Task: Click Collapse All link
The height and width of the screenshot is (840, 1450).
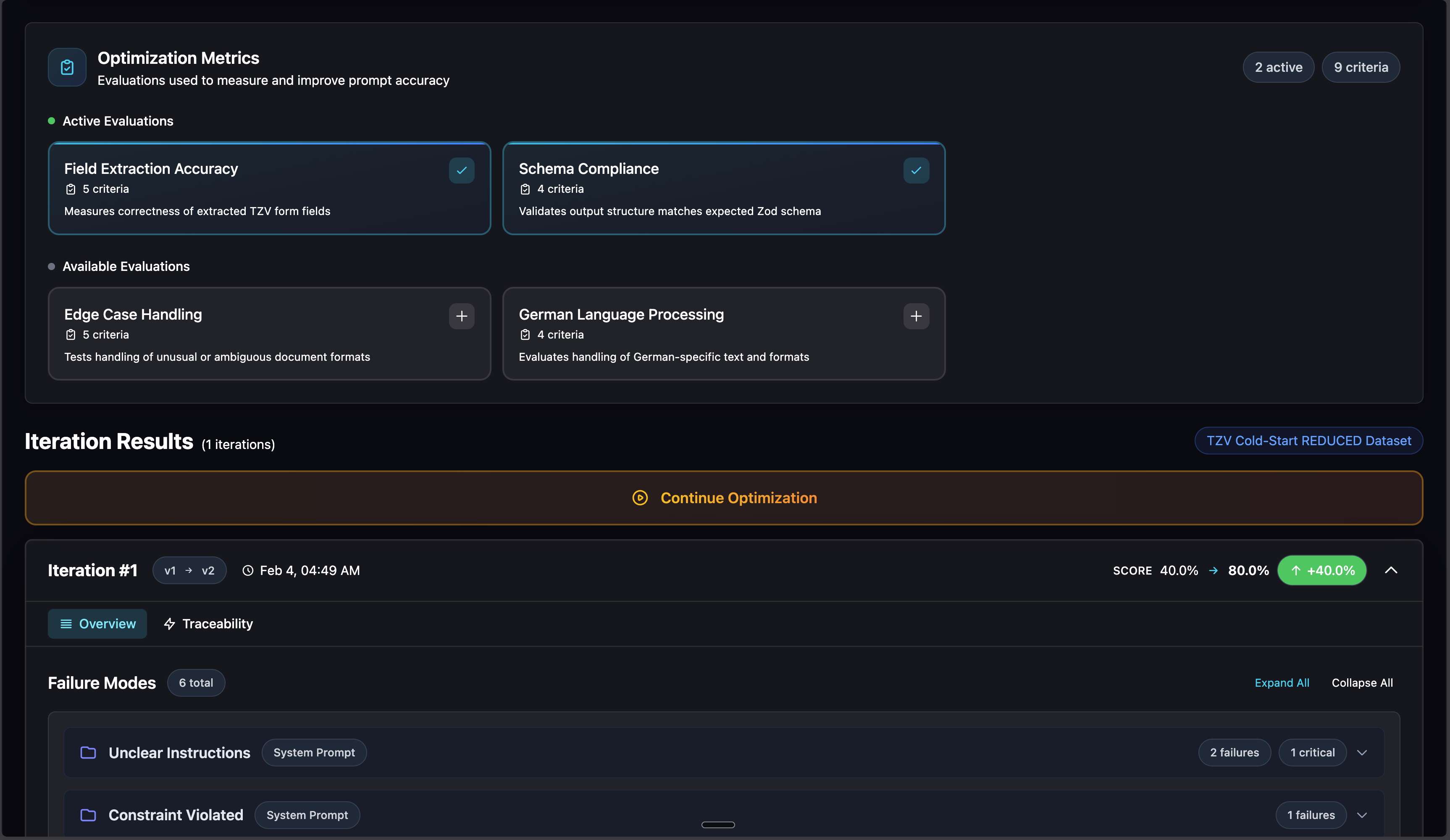Action: (x=1362, y=682)
